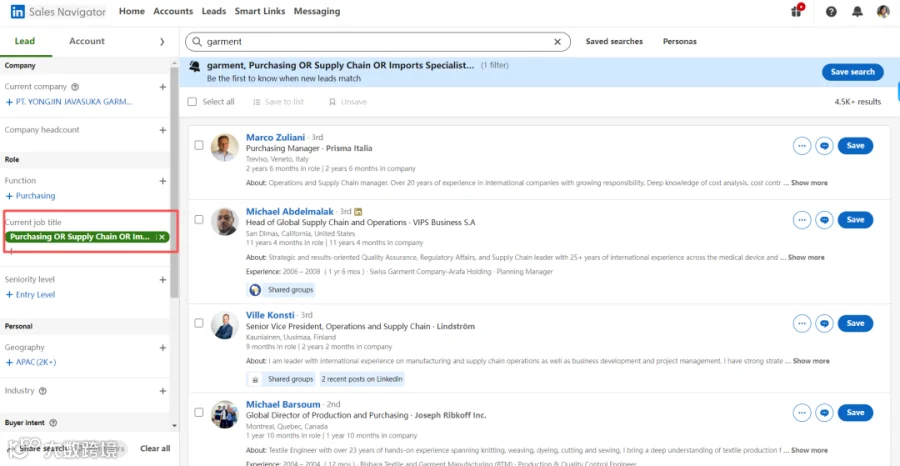This screenshot has width=900, height=466.
Task: Open the profile avatar menu
Action: click(883, 11)
